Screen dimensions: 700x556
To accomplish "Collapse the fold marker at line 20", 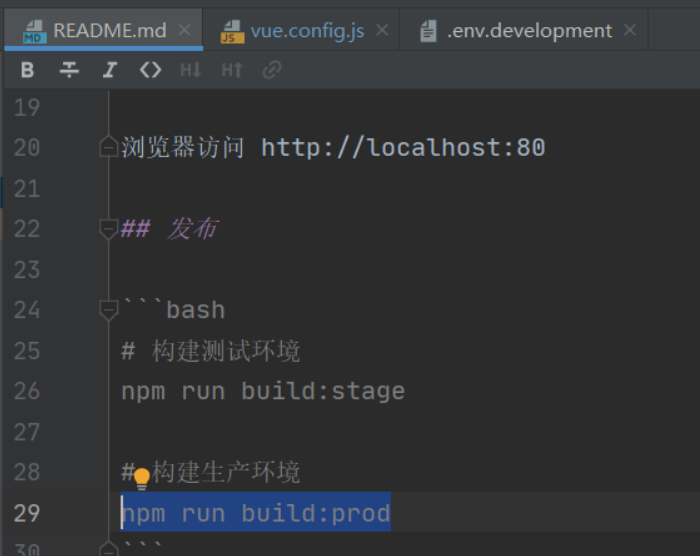I will tap(109, 148).
